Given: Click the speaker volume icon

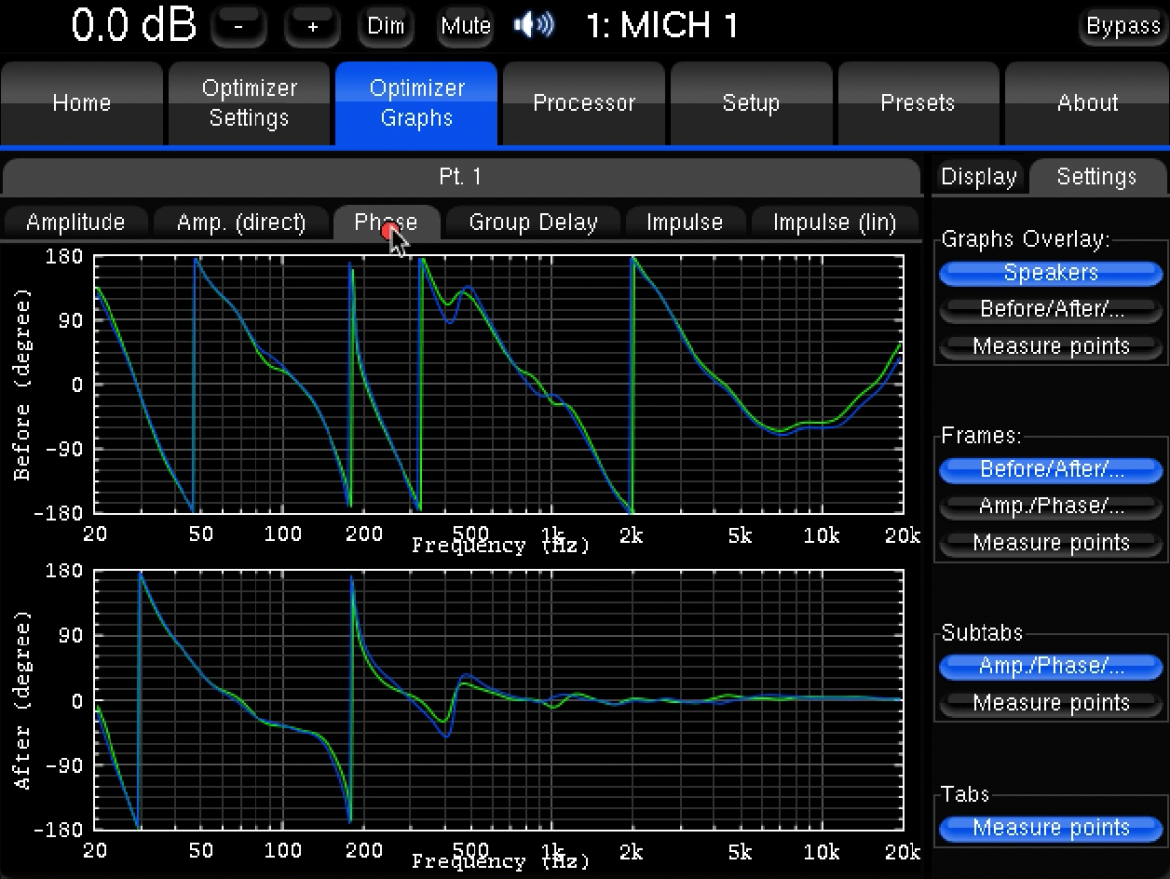Looking at the screenshot, I should [x=534, y=25].
